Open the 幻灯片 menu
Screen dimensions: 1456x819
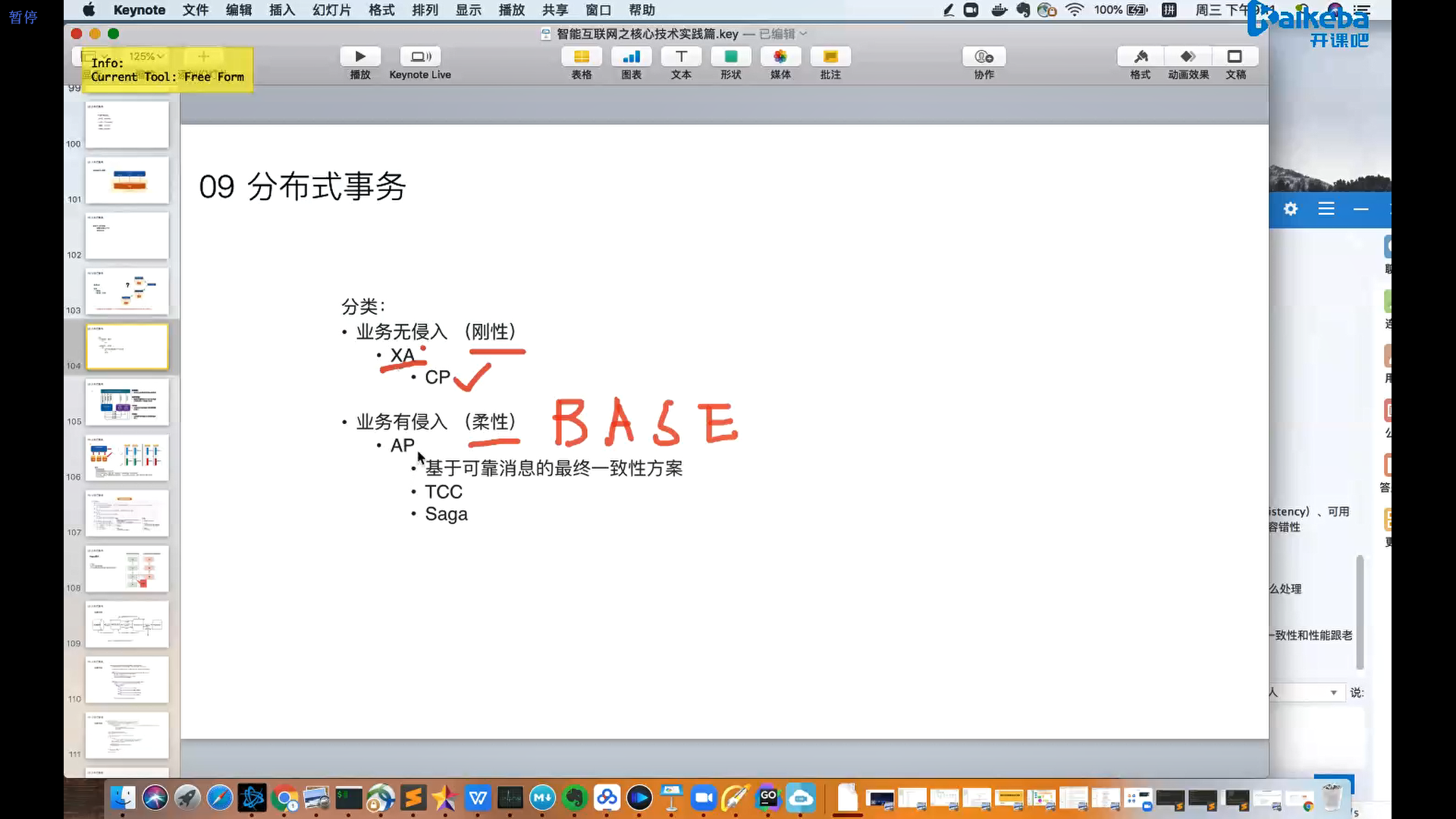[x=331, y=10]
